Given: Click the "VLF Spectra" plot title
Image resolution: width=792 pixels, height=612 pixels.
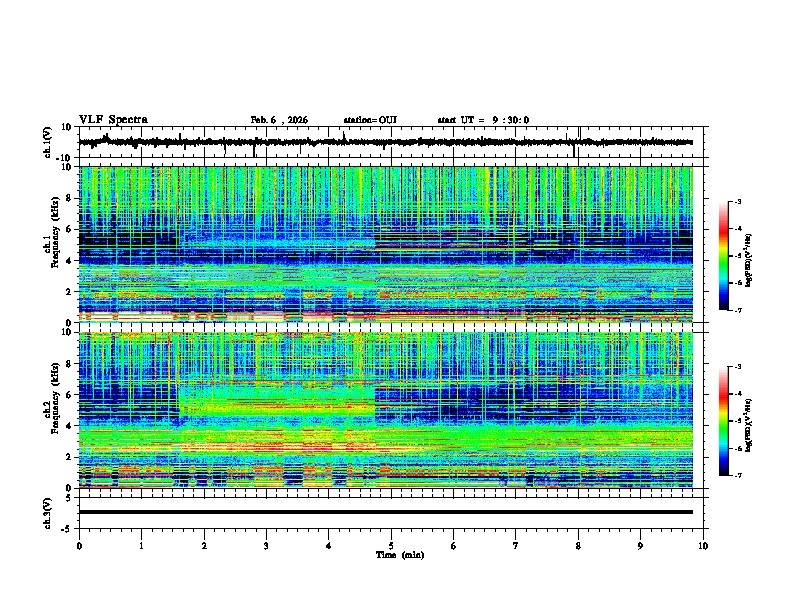Looking at the screenshot, I should click(x=113, y=120).
